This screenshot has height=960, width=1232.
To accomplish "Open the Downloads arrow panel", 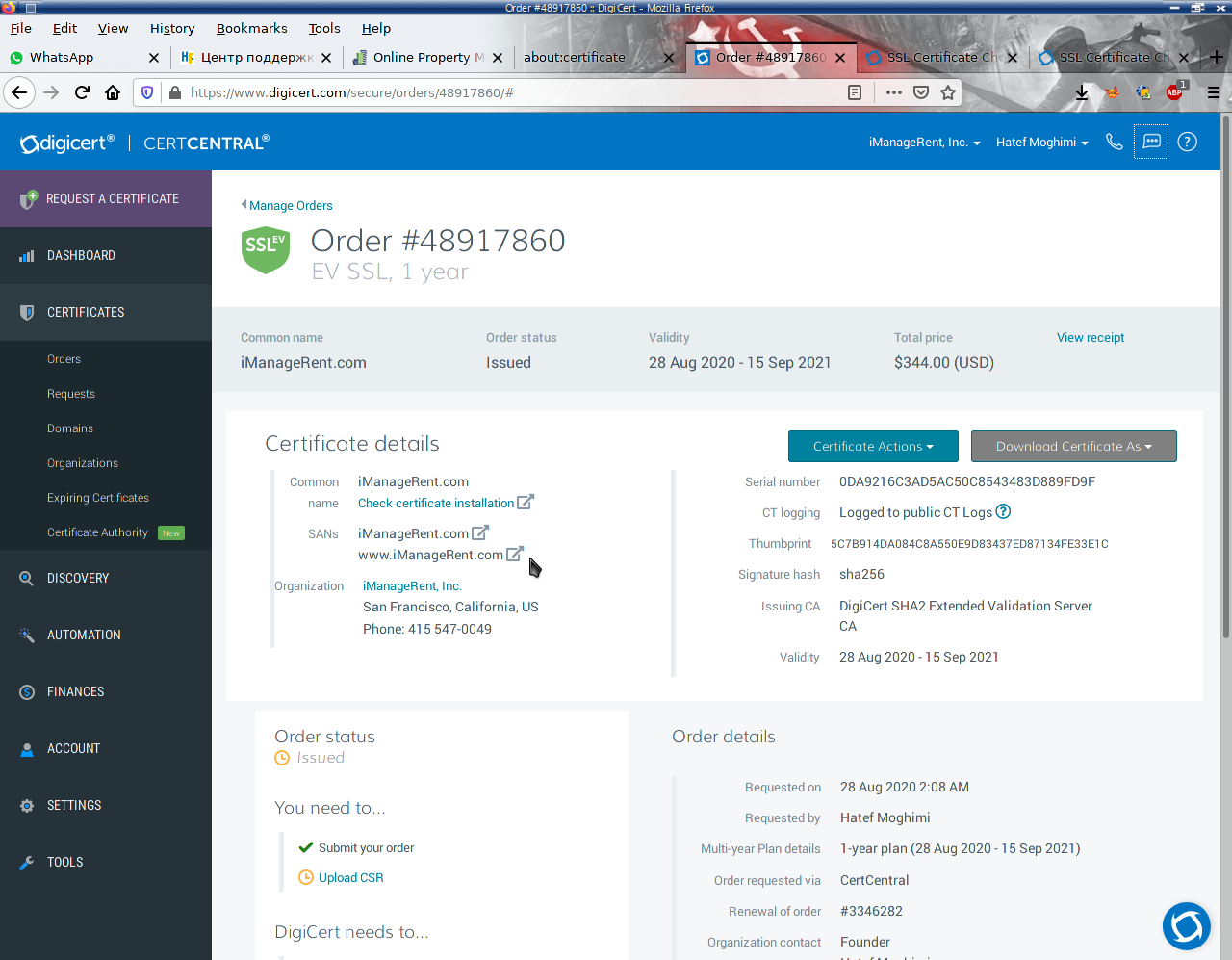I will point(1082,92).
